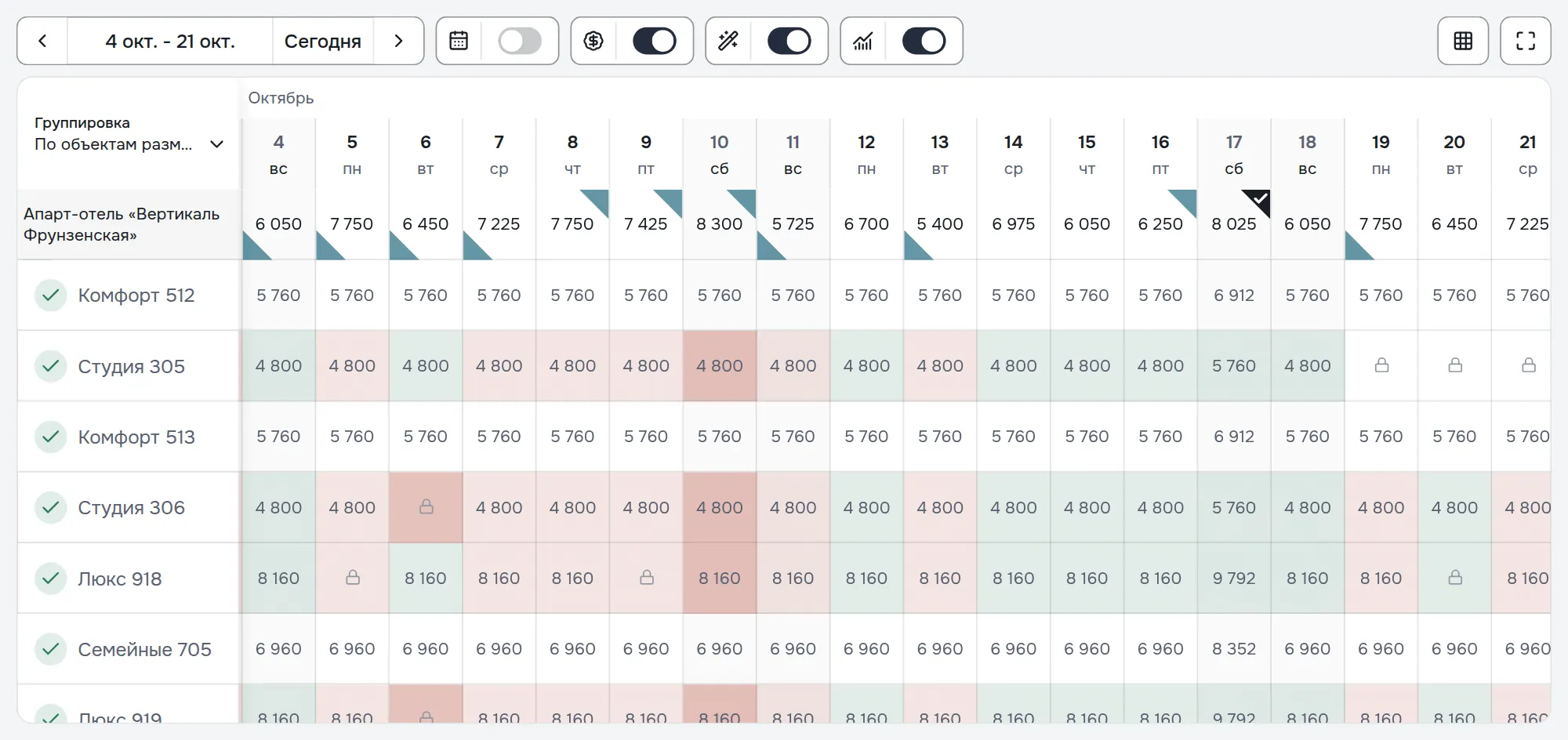The height and width of the screenshot is (740, 1568).
Task: Click the magic wand icon
Action: 728,41
